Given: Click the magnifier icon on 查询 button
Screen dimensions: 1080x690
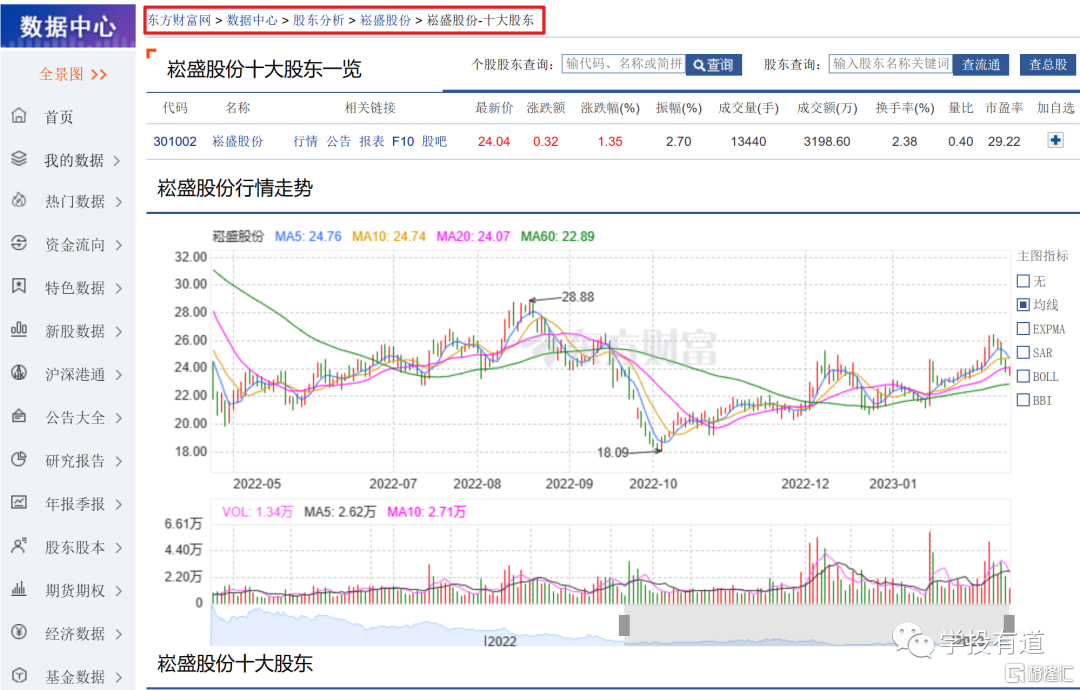Looking at the screenshot, I should pos(699,65).
